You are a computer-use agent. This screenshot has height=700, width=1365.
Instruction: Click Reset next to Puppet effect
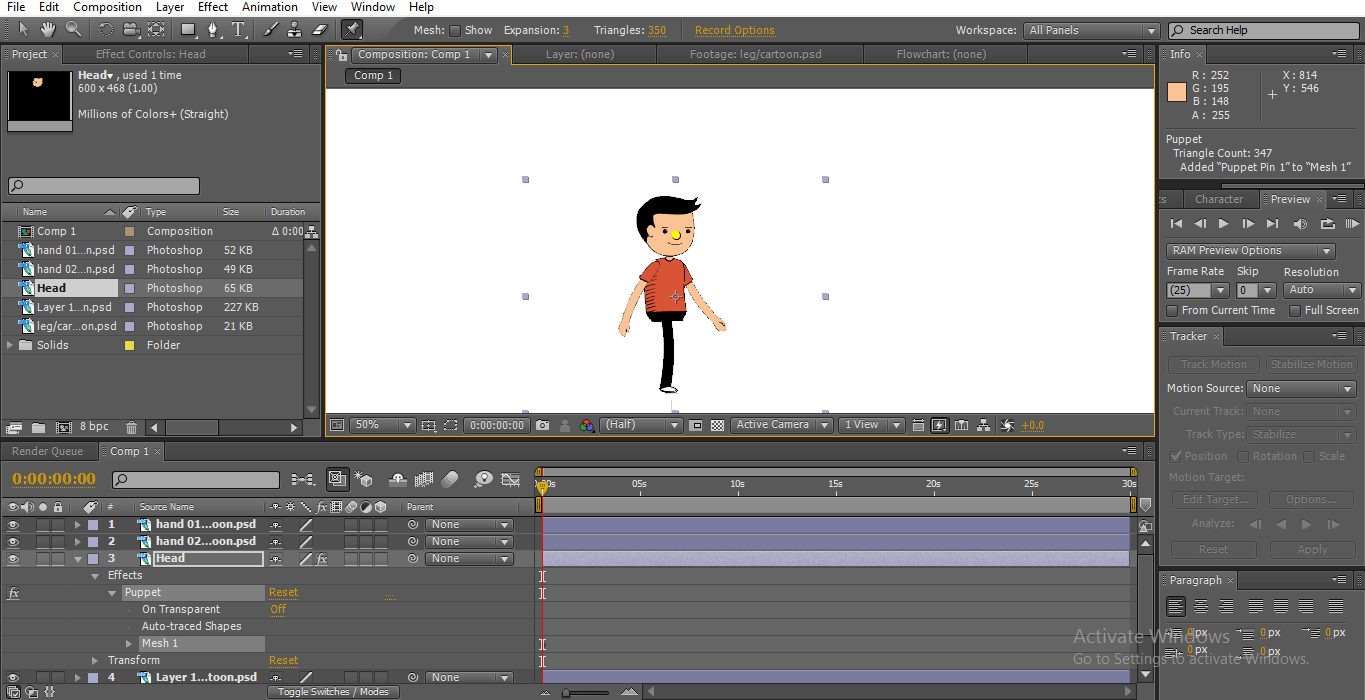coord(283,593)
